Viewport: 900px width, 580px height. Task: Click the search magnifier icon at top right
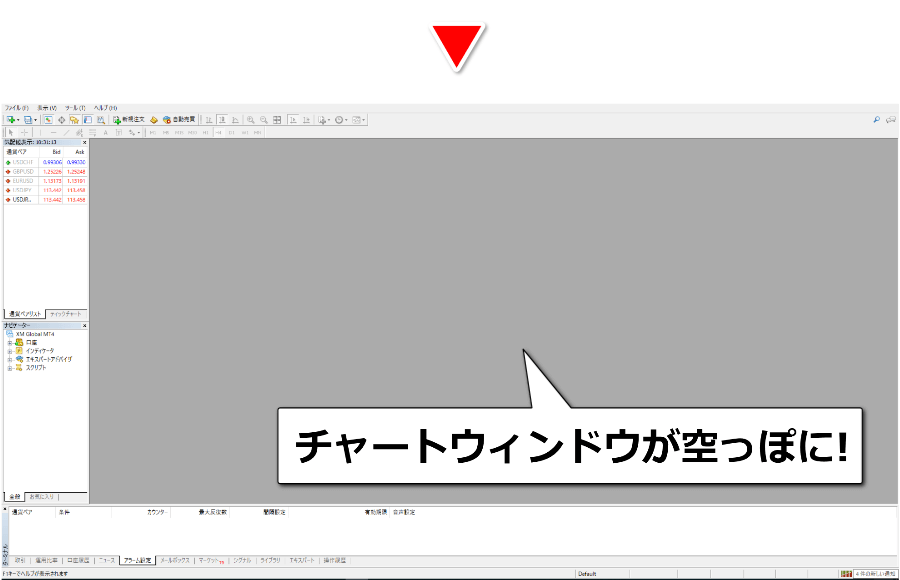(876, 119)
